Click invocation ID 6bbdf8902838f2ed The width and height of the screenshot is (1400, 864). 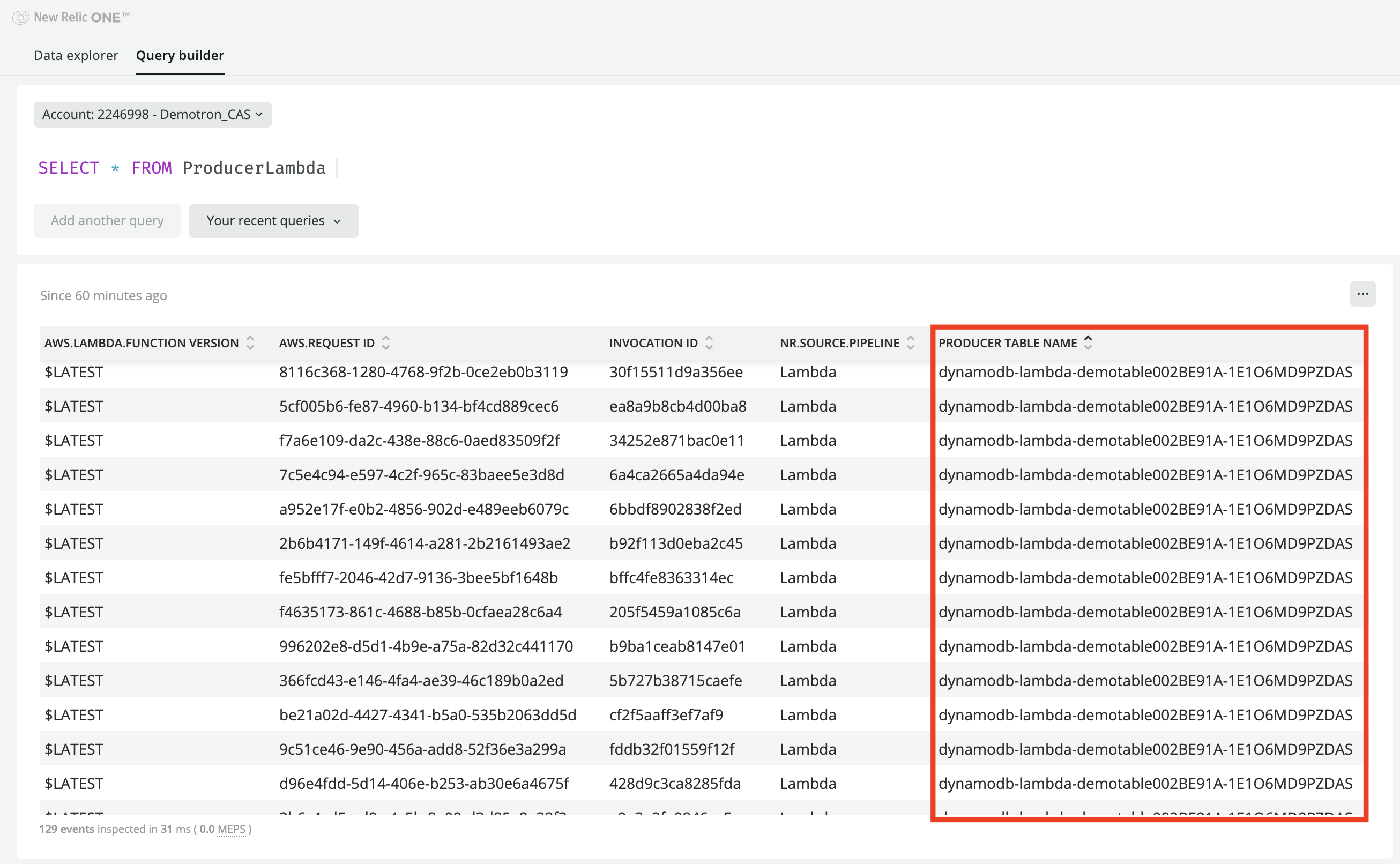[675, 509]
